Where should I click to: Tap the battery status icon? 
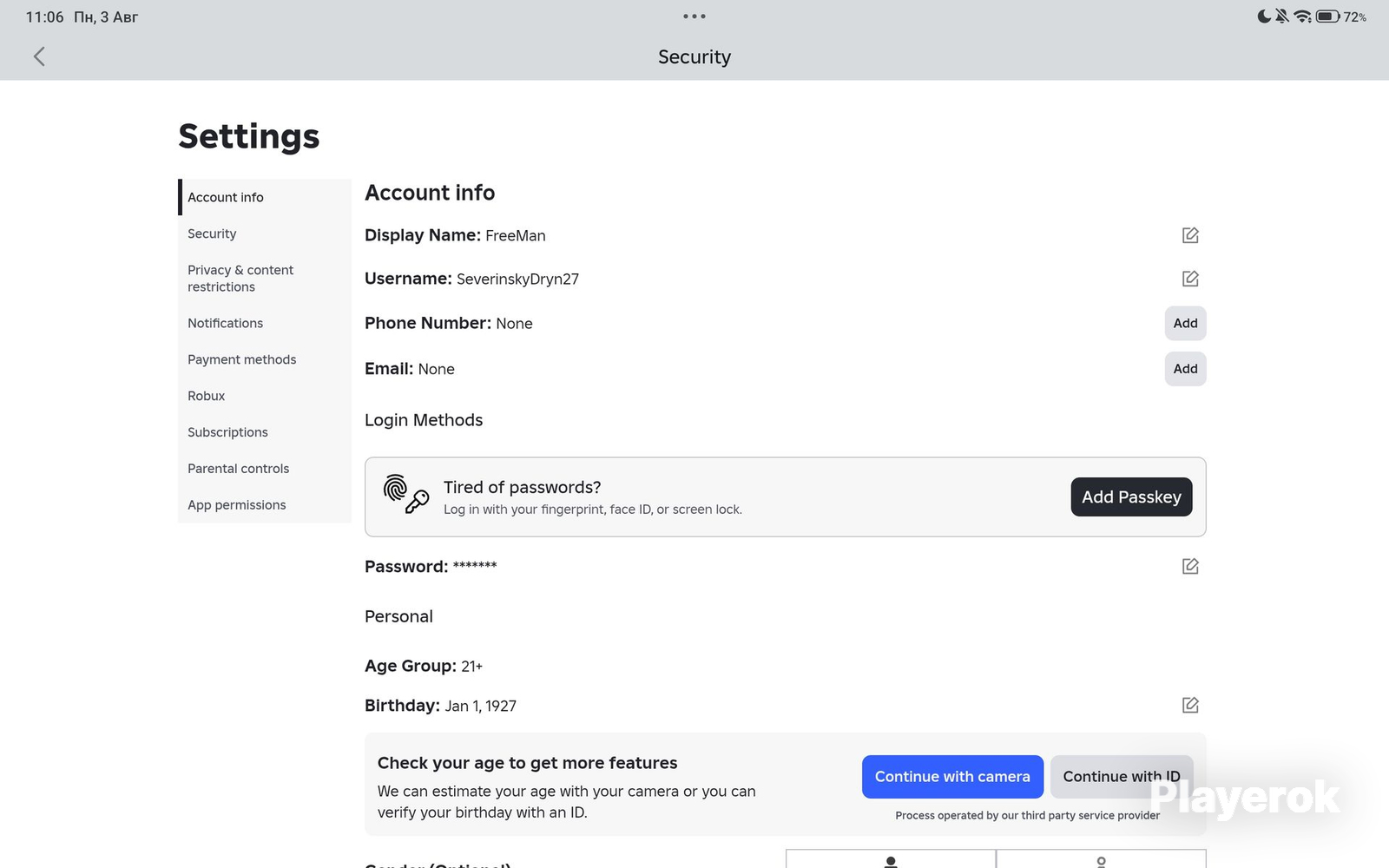[x=1327, y=16]
